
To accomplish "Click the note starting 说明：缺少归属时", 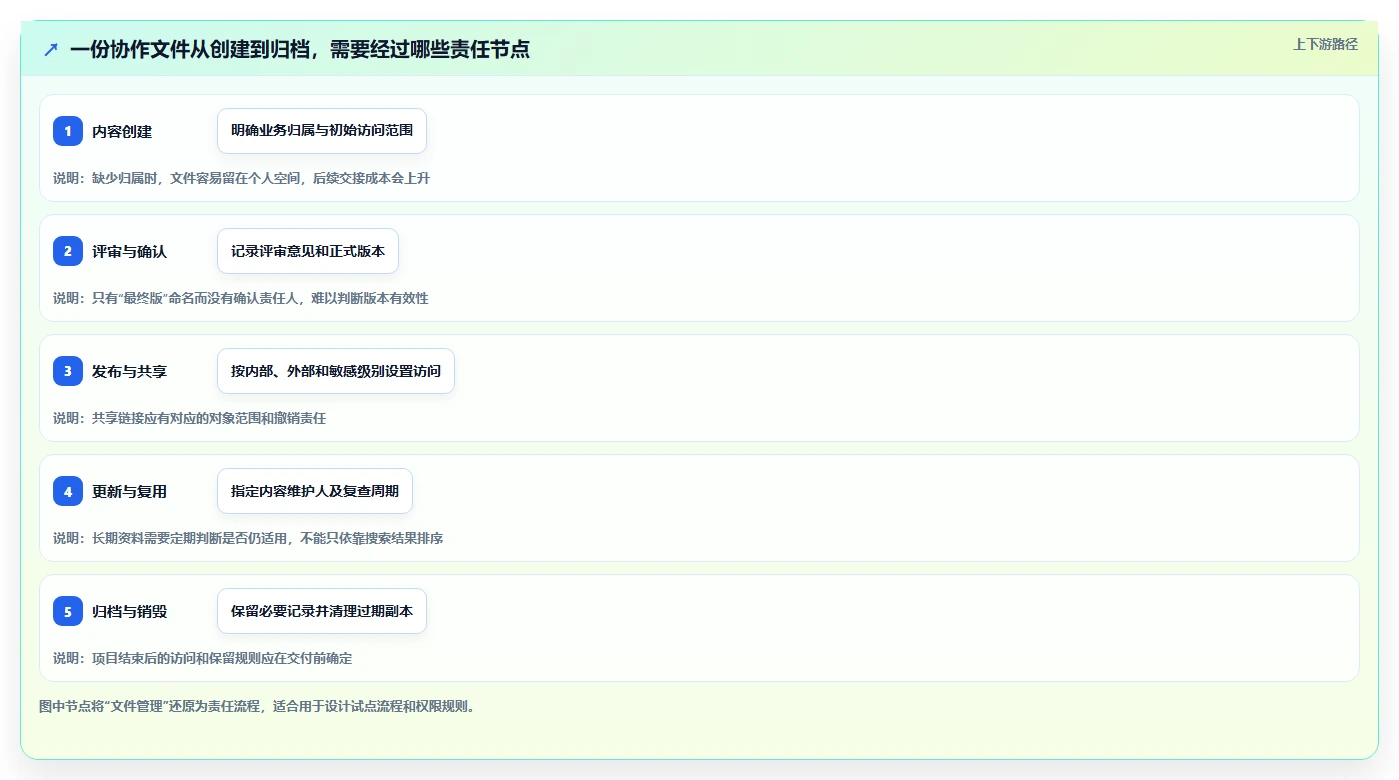I will (x=241, y=178).
